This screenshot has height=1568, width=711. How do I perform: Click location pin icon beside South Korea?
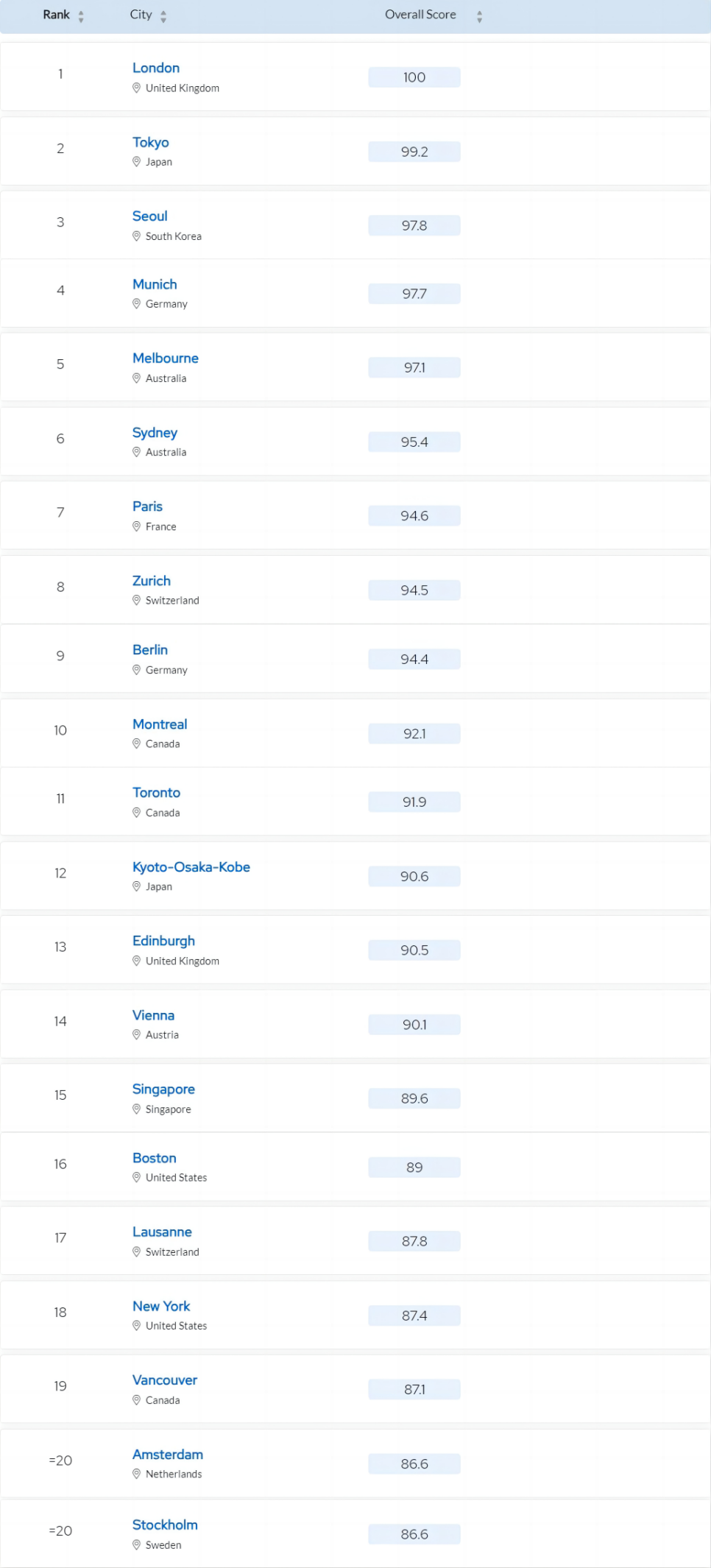[x=136, y=236]
